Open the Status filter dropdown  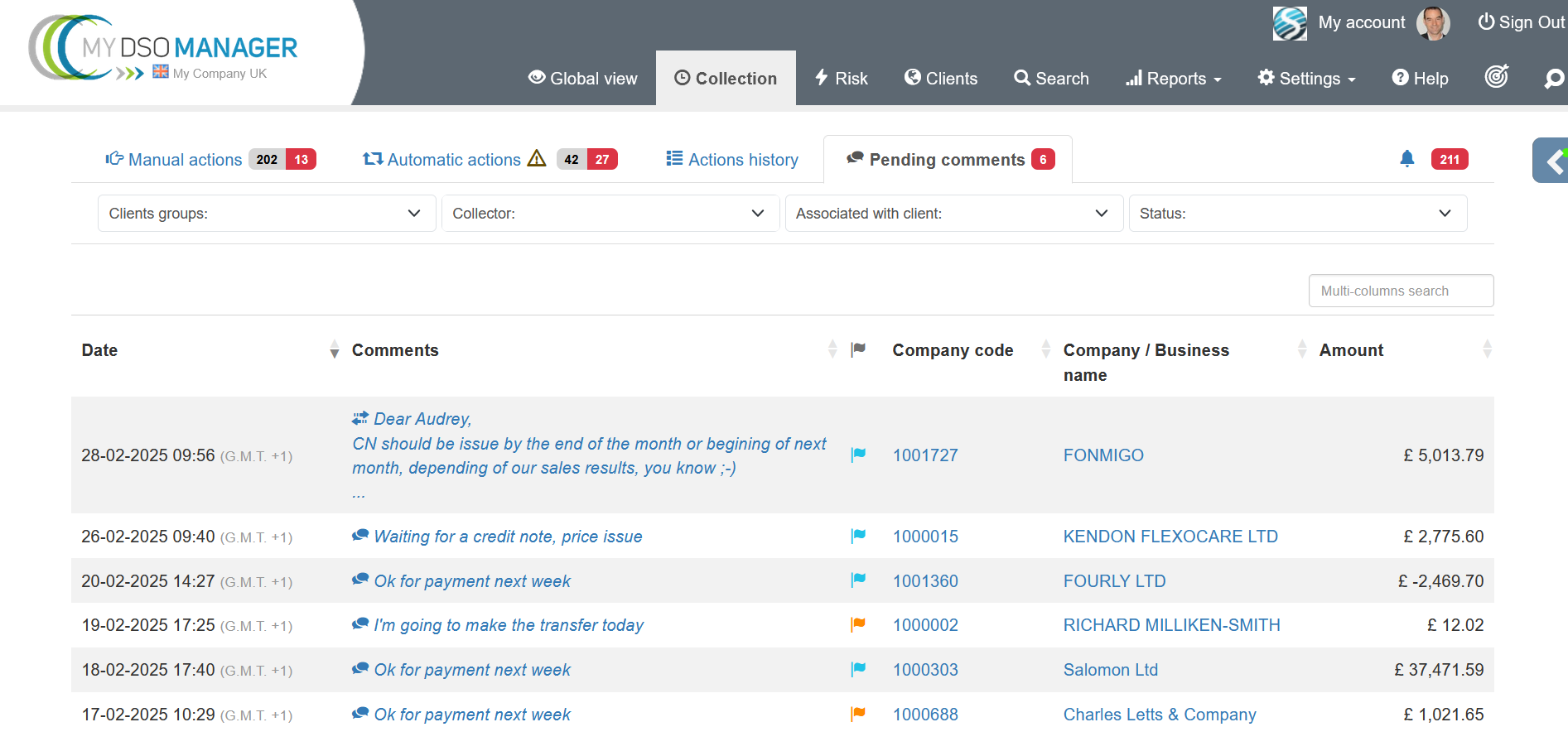tap(1297, 214)
